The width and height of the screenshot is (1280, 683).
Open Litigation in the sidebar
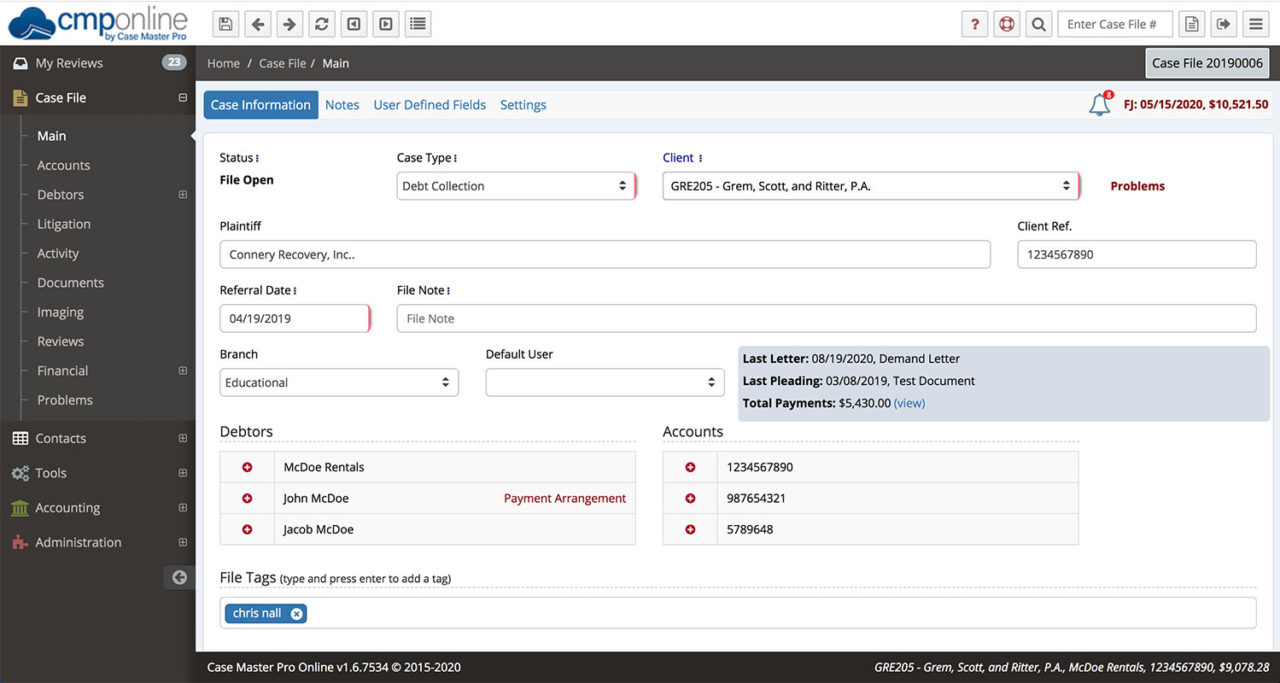(64, 225)
